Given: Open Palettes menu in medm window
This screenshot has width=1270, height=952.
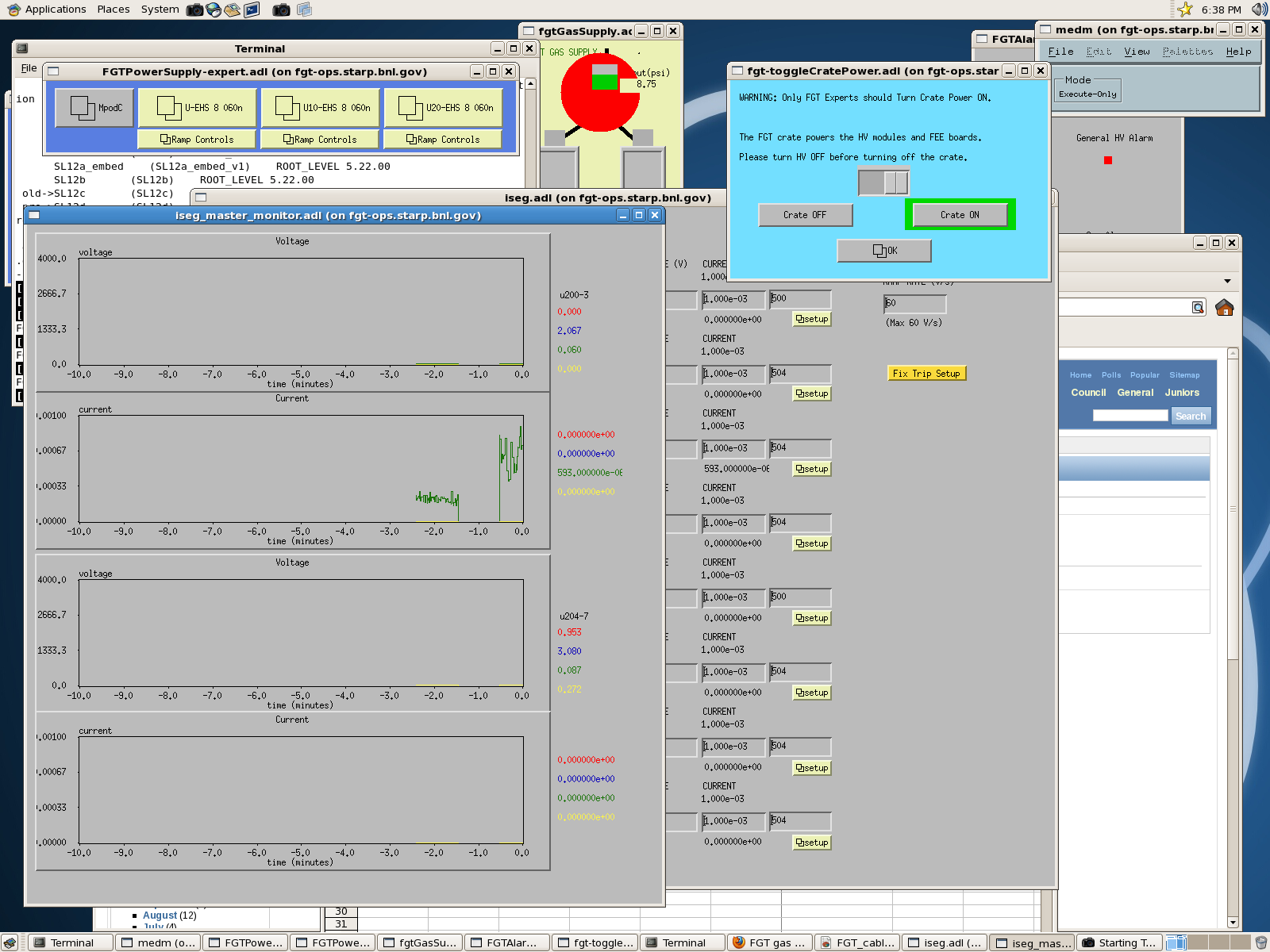Looking at the screenshot, I should (1187, 52).
